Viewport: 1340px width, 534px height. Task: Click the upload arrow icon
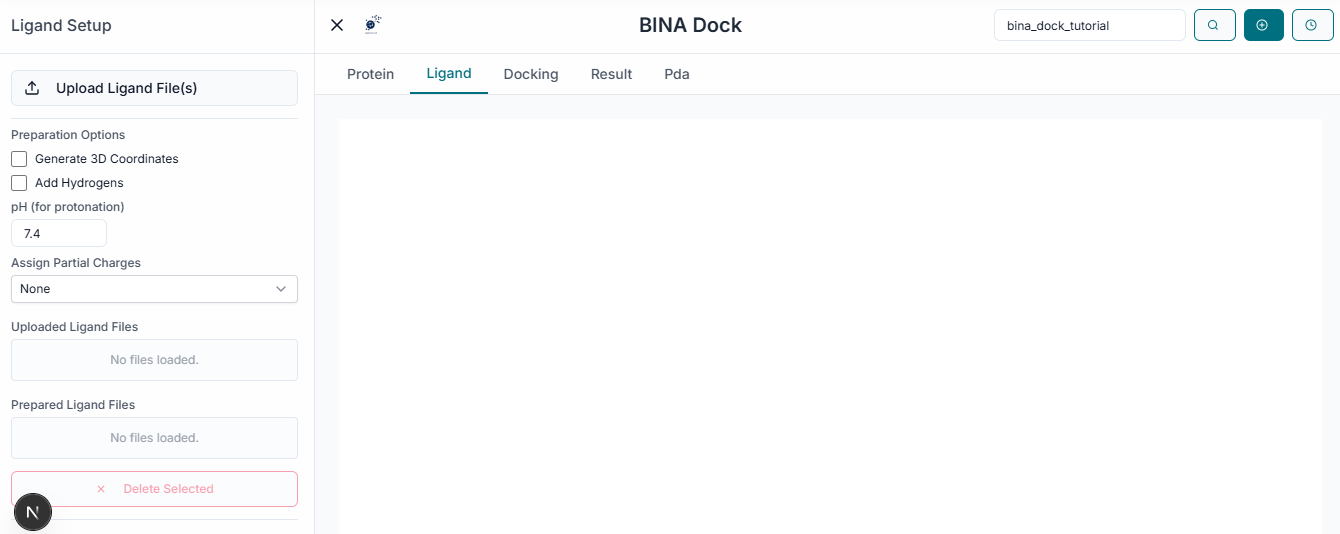[x=32, y=88]
